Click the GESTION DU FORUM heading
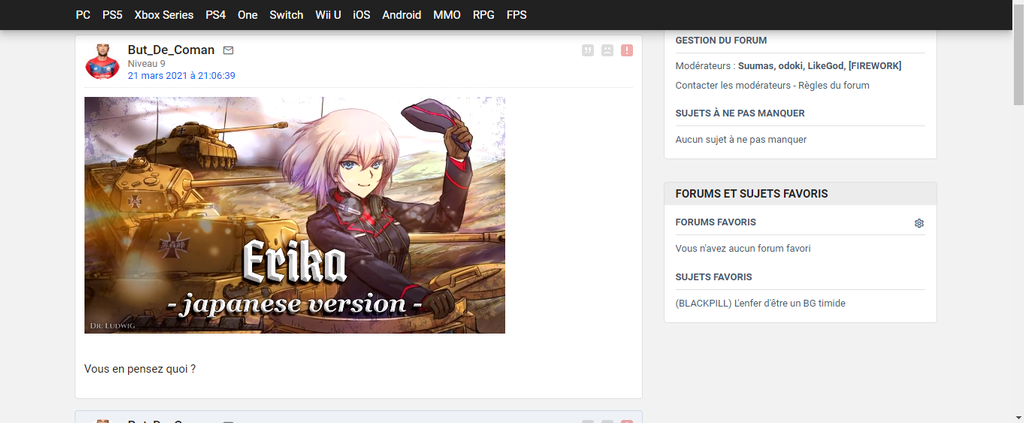Image resolution: width=1024 pixels, height=423 pixels. click(x=721, y=40)
